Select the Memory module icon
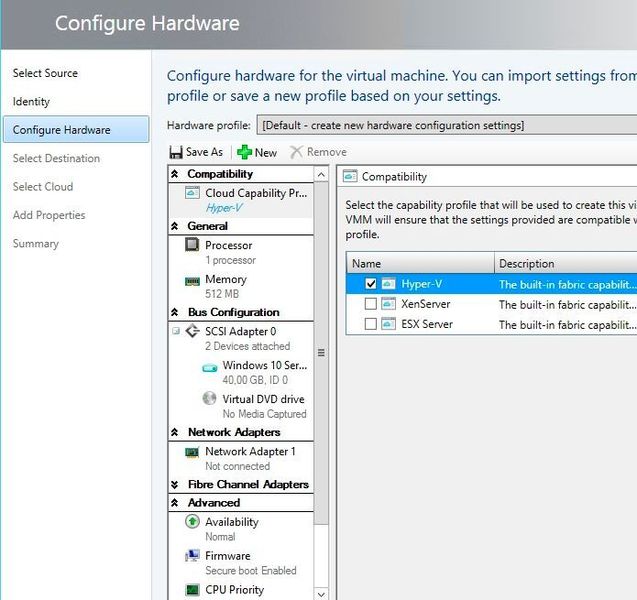The height and width of the screenshot is (600, 637). pos(192,281)
